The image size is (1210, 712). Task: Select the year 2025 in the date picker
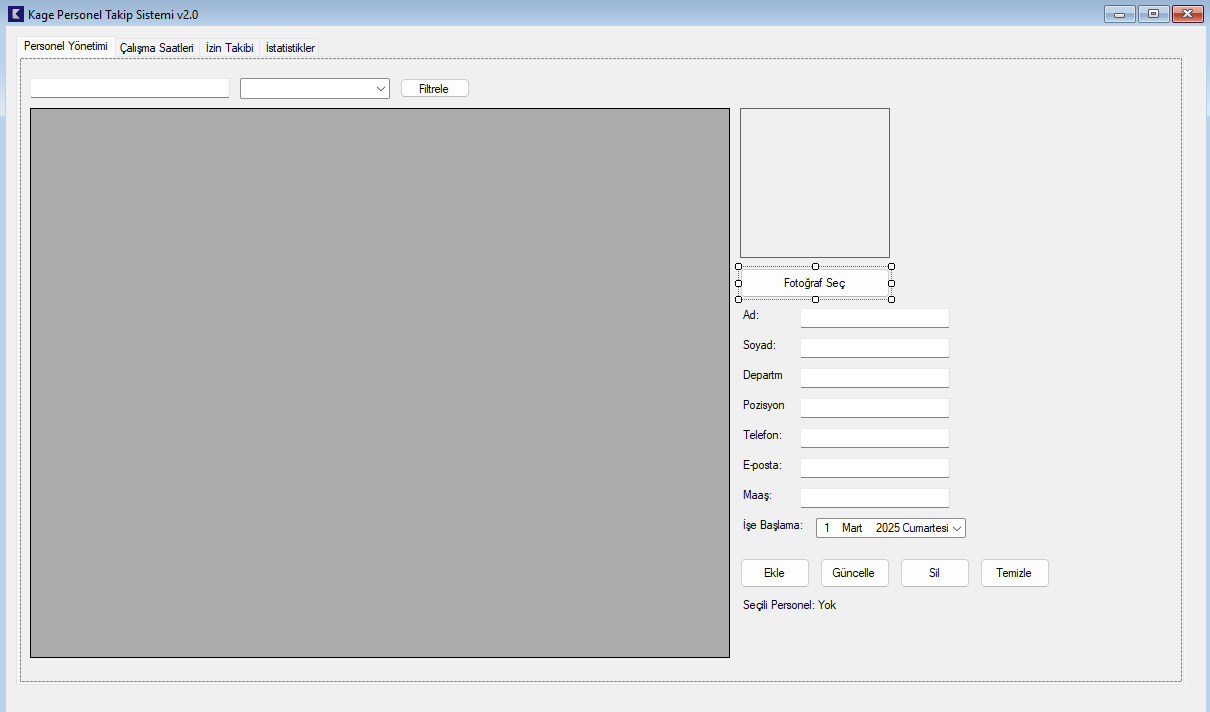click(888, 528)
